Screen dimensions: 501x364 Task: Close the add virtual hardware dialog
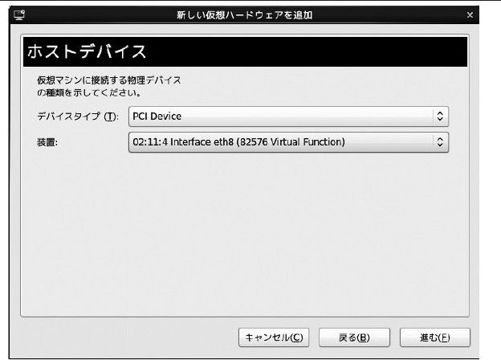pyautogui.click(x=470, y=15)
